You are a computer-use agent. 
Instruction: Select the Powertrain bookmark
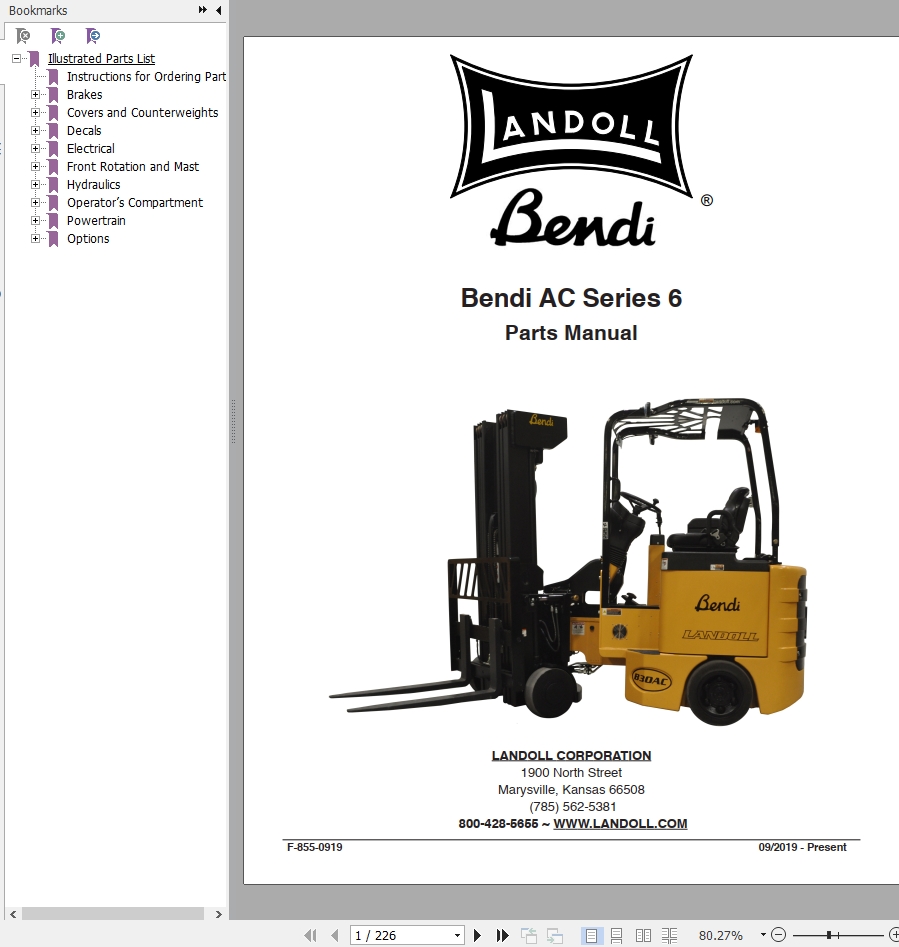96,220
